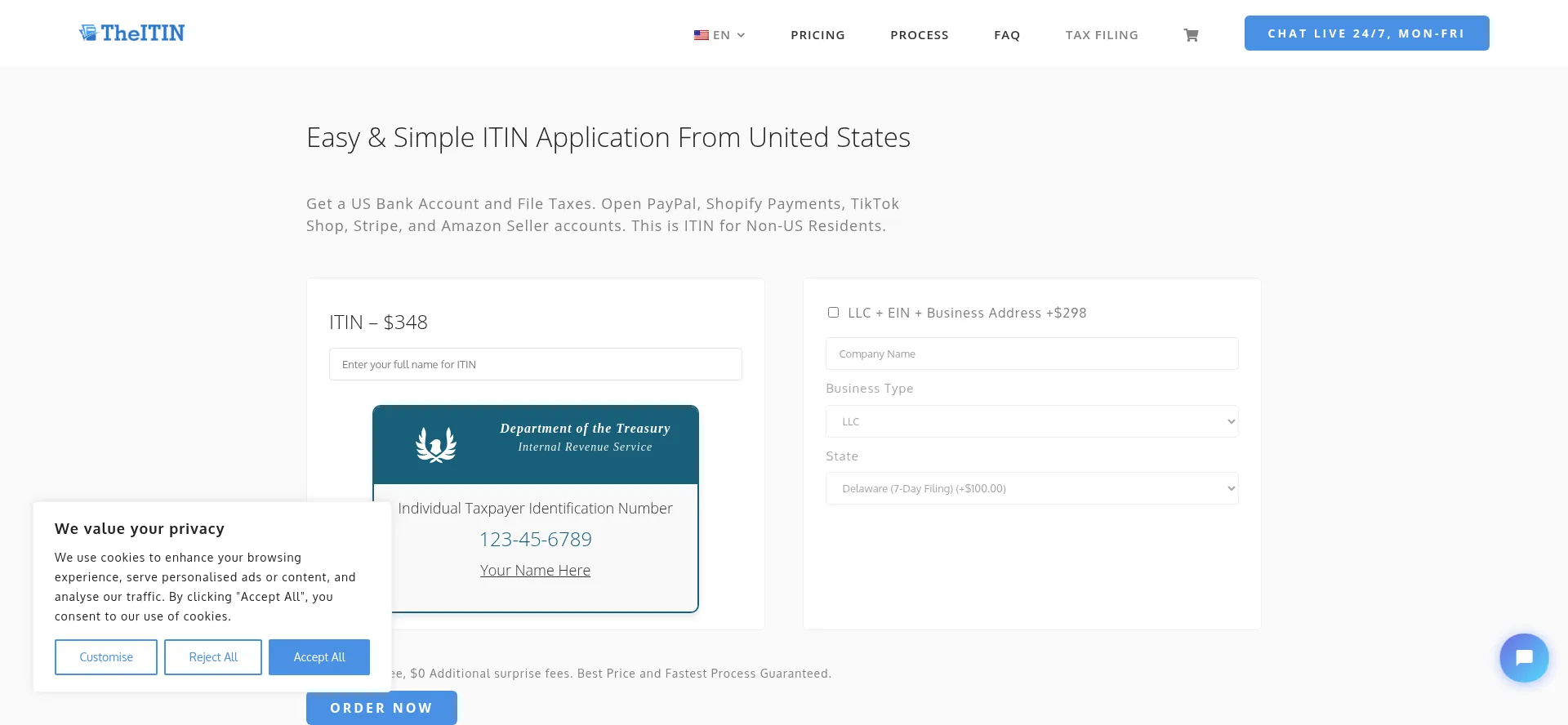Image resolution: width=1568 pixels, height=725 pixels.
Task: Open the Tax Filing menu item
Action: (1102, 35)
